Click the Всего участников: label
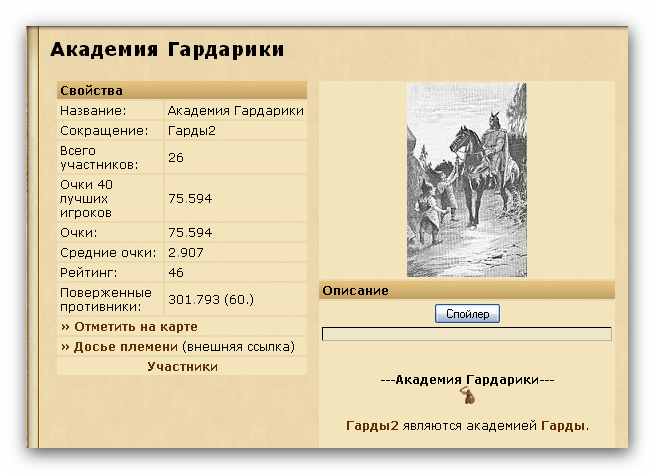 (x=99, y=157)
